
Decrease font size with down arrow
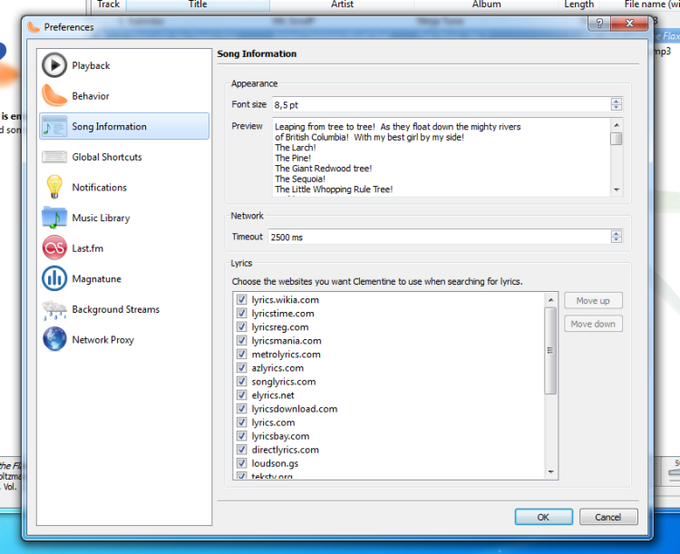click(x=616, y=107)
